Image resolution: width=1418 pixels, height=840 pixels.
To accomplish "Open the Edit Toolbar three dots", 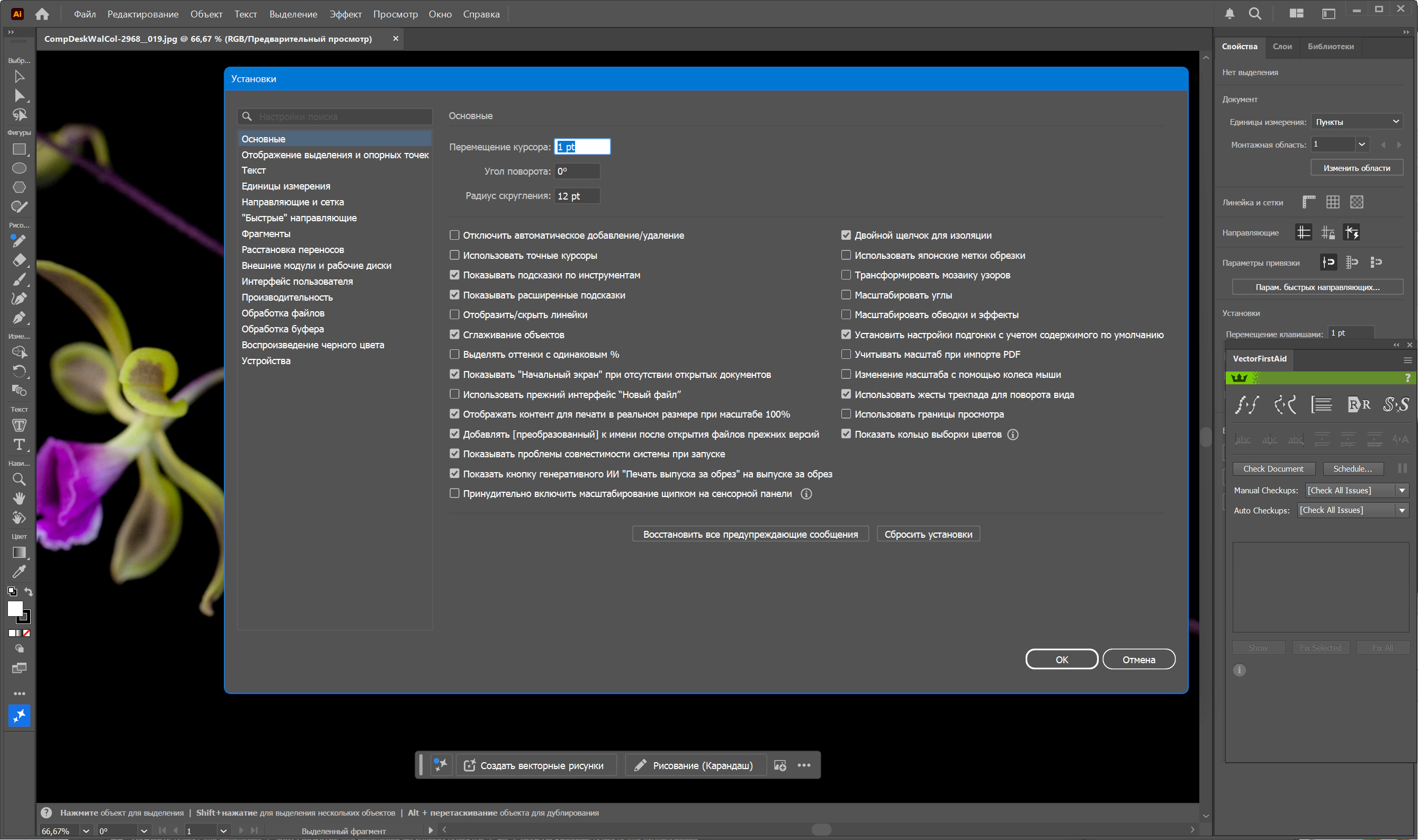I will (x=19, y=693).
